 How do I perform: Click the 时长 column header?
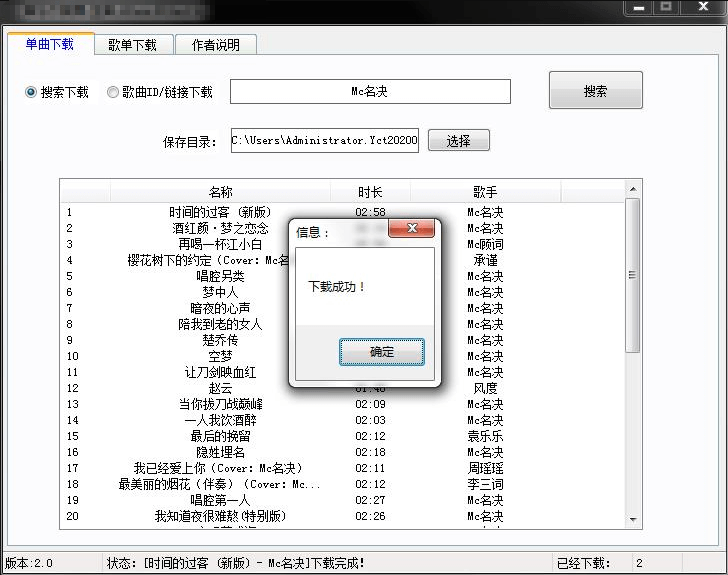tap(370, 192)
